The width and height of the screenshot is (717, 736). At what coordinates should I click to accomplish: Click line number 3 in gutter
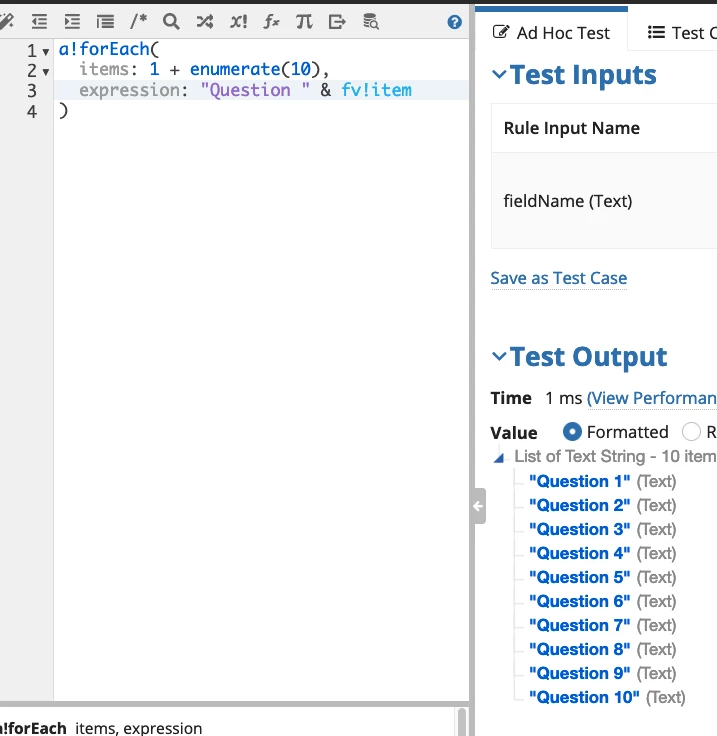point(31,91)
